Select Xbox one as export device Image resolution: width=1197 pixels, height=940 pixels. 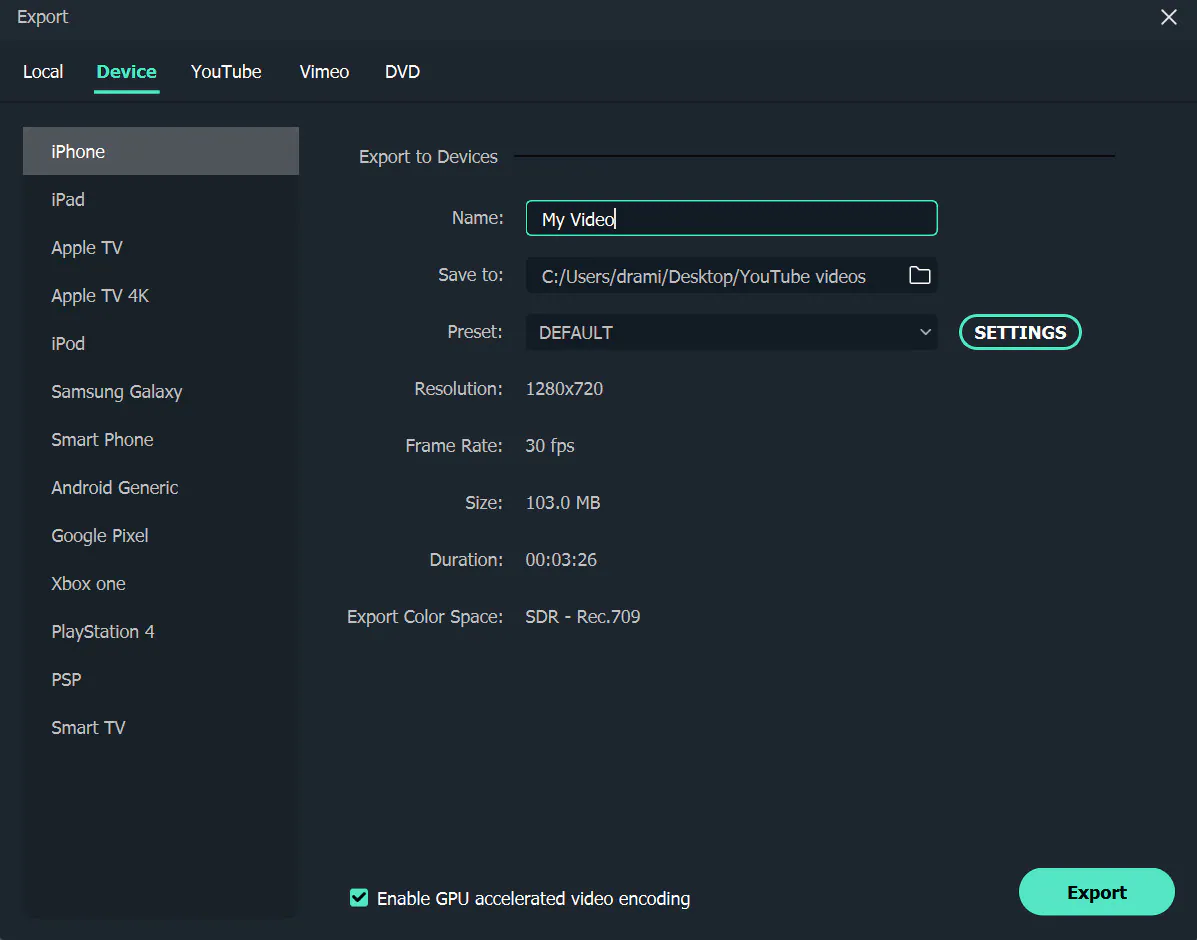click(89, 584)
